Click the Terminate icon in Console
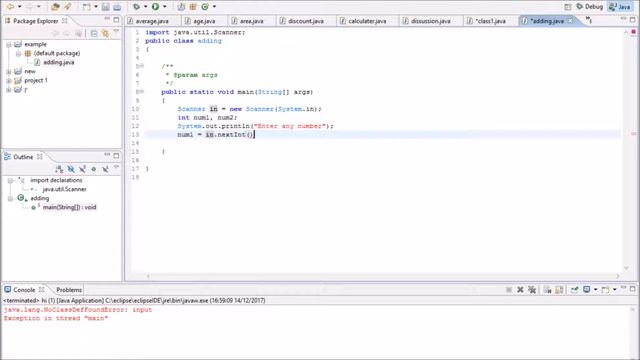This screenshot has height=360, width=640. (509, 290)
